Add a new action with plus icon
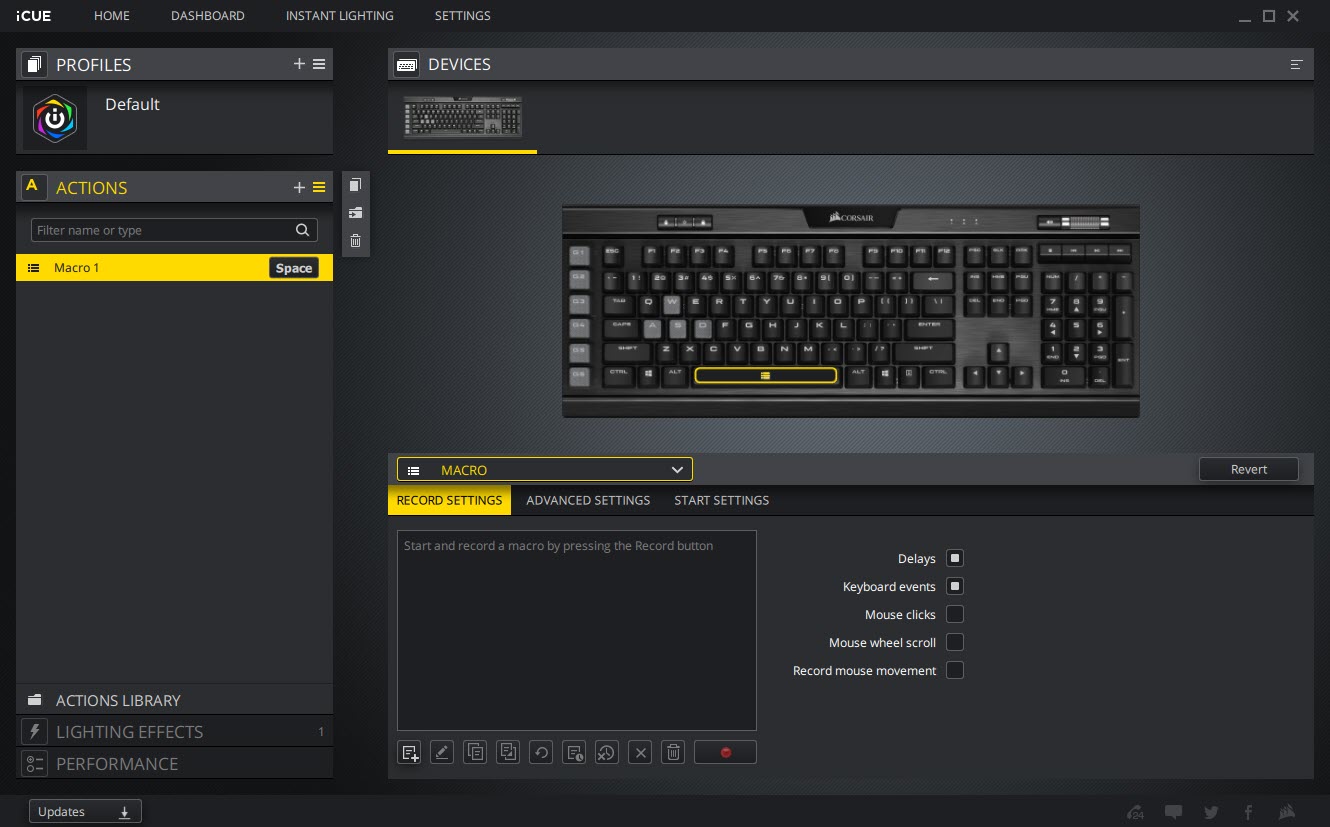The image size is (1330, 827). [x=299, y=187]
